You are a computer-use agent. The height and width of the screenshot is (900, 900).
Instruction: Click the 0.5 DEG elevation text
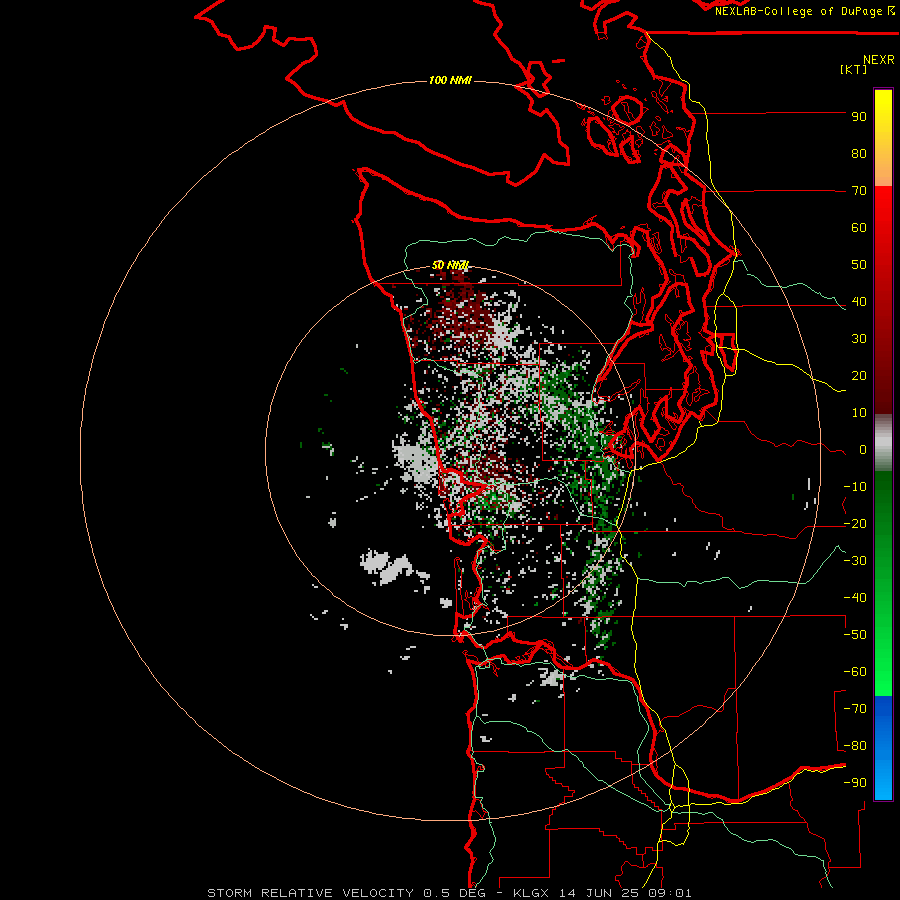pos(454,893)
